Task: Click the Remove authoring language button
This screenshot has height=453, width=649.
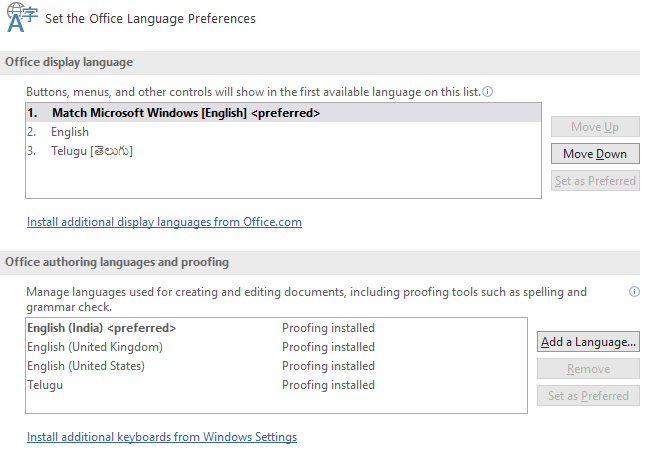Action: [588, 369]
